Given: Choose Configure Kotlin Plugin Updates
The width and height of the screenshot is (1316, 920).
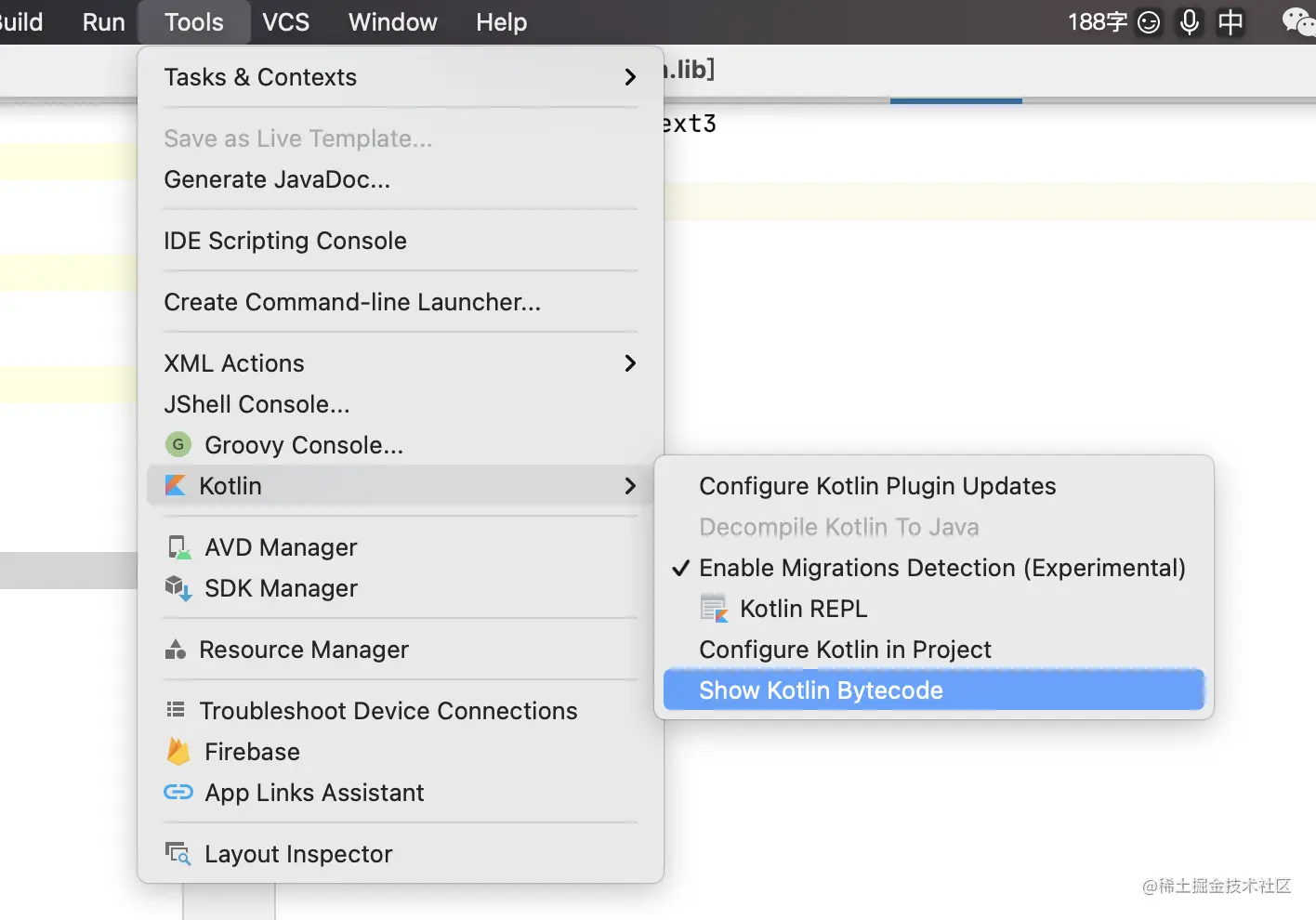Looking at the screenshot, I should pos(877,486).
